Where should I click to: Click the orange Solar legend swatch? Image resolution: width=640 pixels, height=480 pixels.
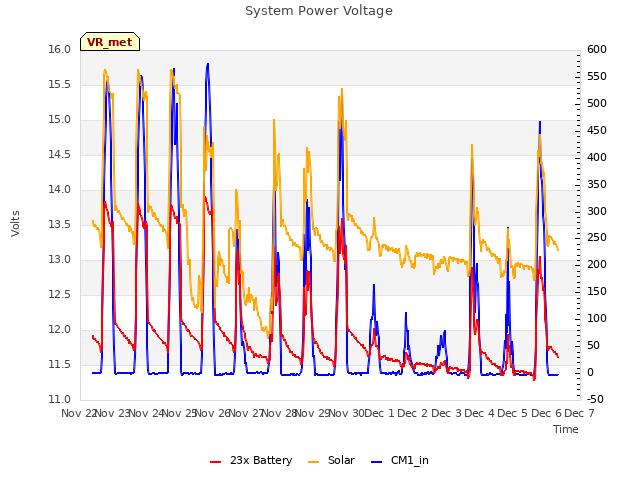tap(313, 462)
